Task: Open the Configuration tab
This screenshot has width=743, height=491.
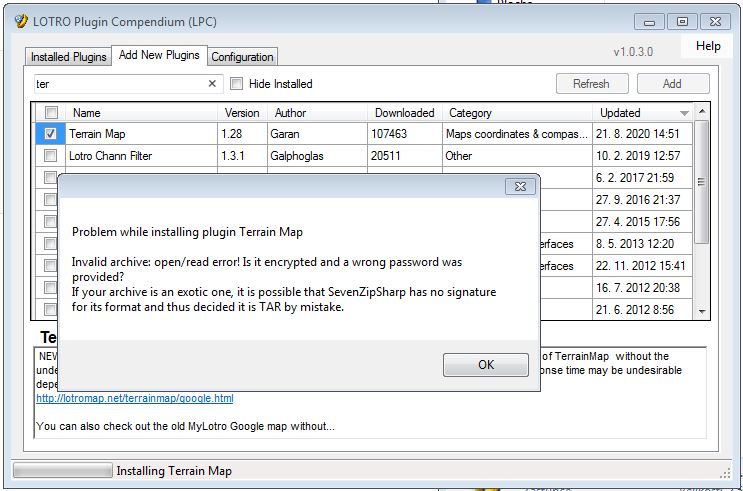Action: point(242,57)
